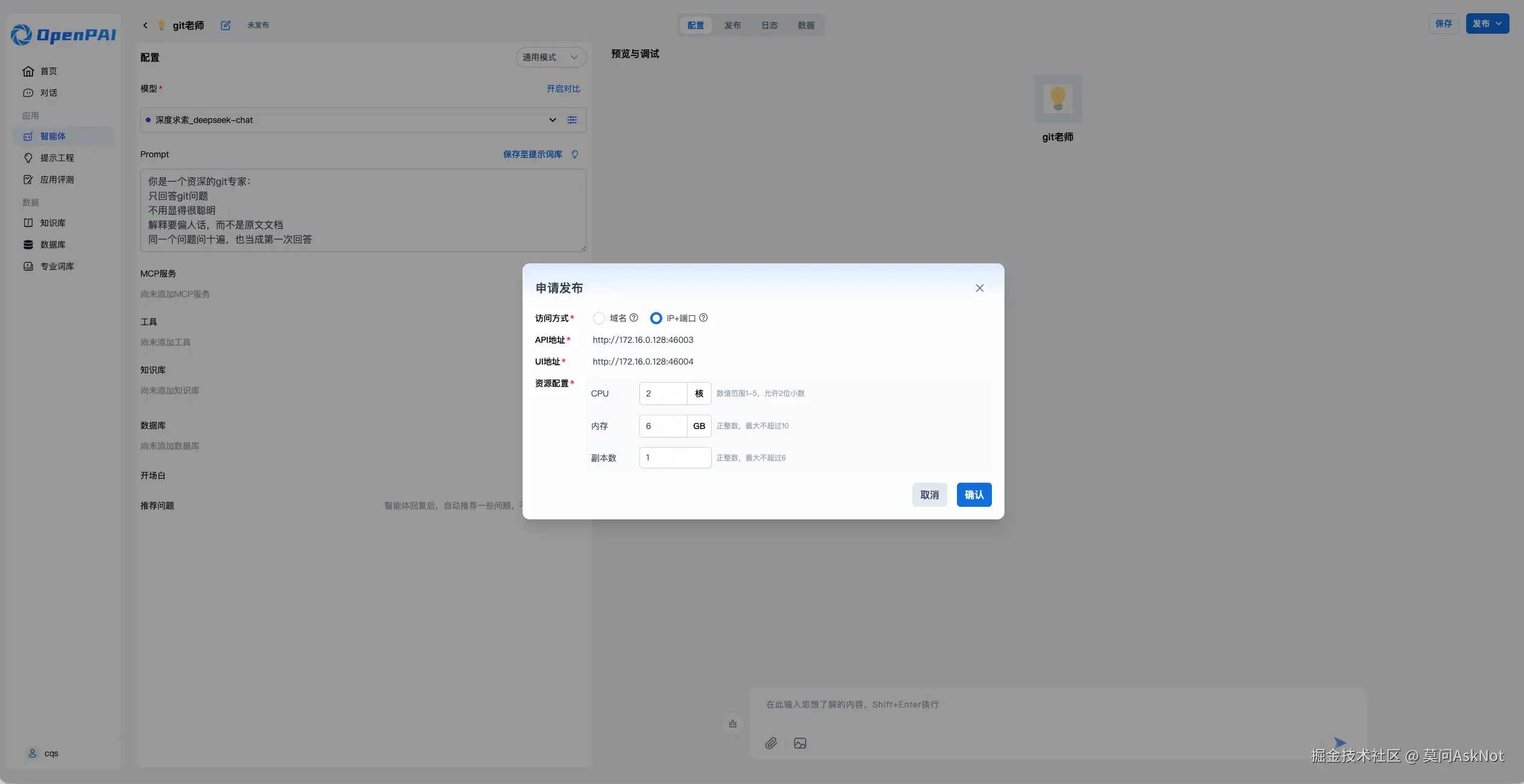Click help icon next to IP+端口
Image resolution: width=1524 pixels, height=784 pixels.
[x=703, y=318]
